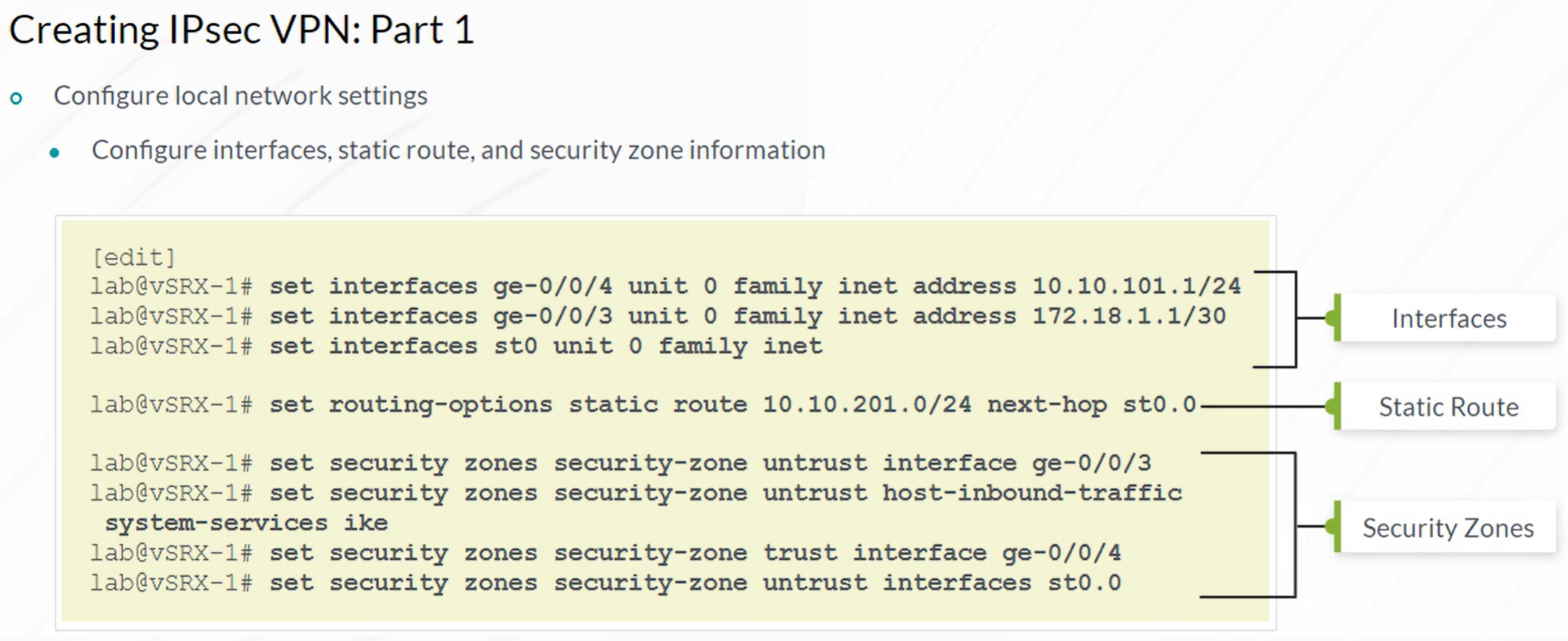Click the Static Route callout label
This screenshot has height=641, width=1568.
(x=1448, y=406)
